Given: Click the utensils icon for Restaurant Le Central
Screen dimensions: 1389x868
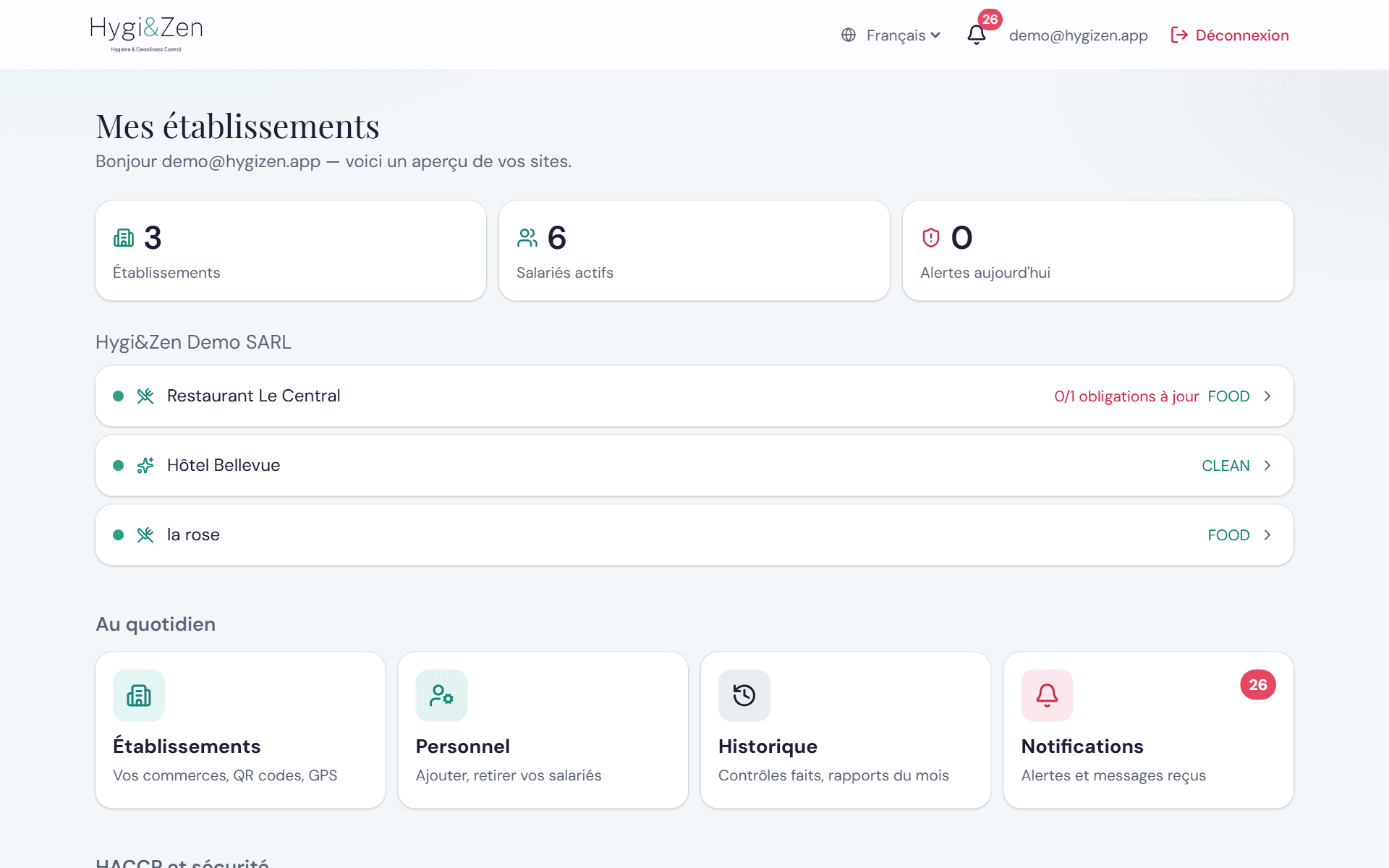Looking at the screenshot, I should click(145, 396).
